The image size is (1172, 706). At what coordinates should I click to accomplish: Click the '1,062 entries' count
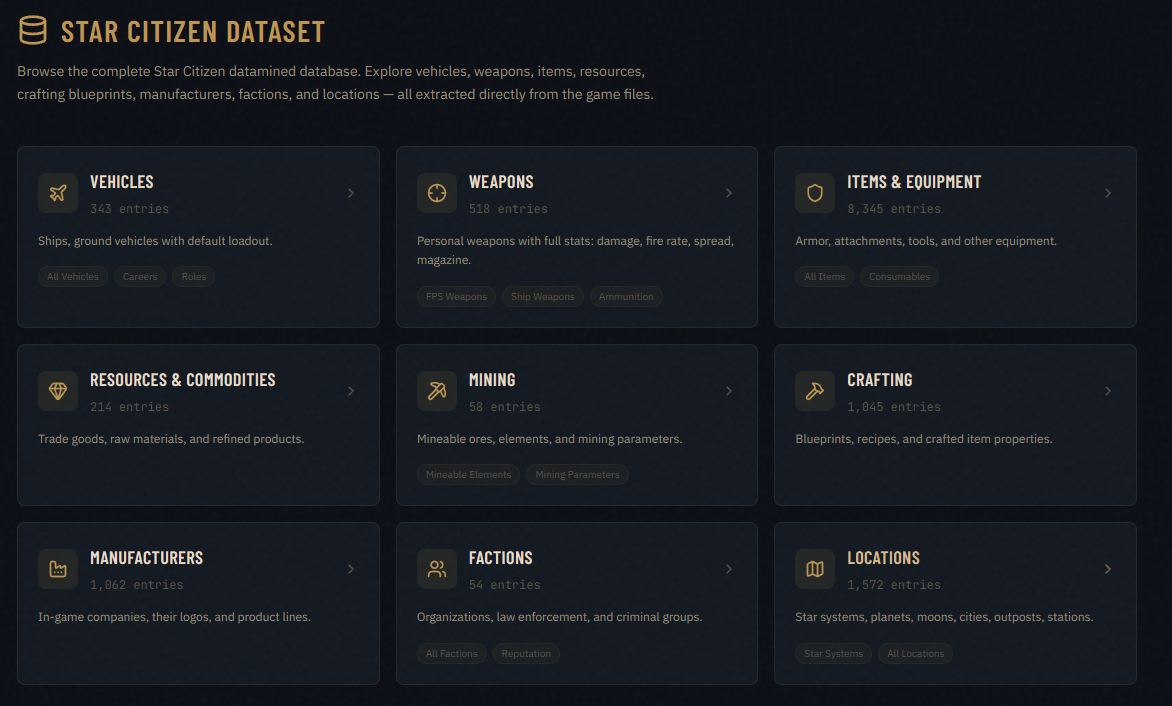[137, 585]
